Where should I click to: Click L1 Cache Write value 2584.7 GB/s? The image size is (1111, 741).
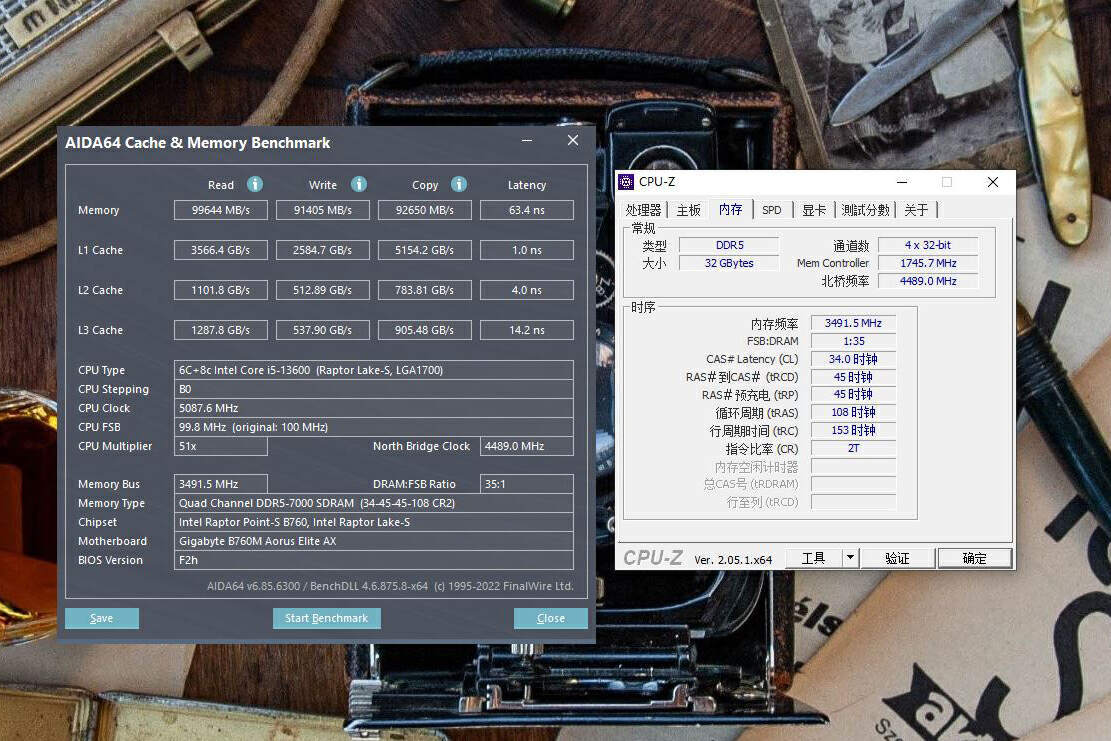coord(322,249)
